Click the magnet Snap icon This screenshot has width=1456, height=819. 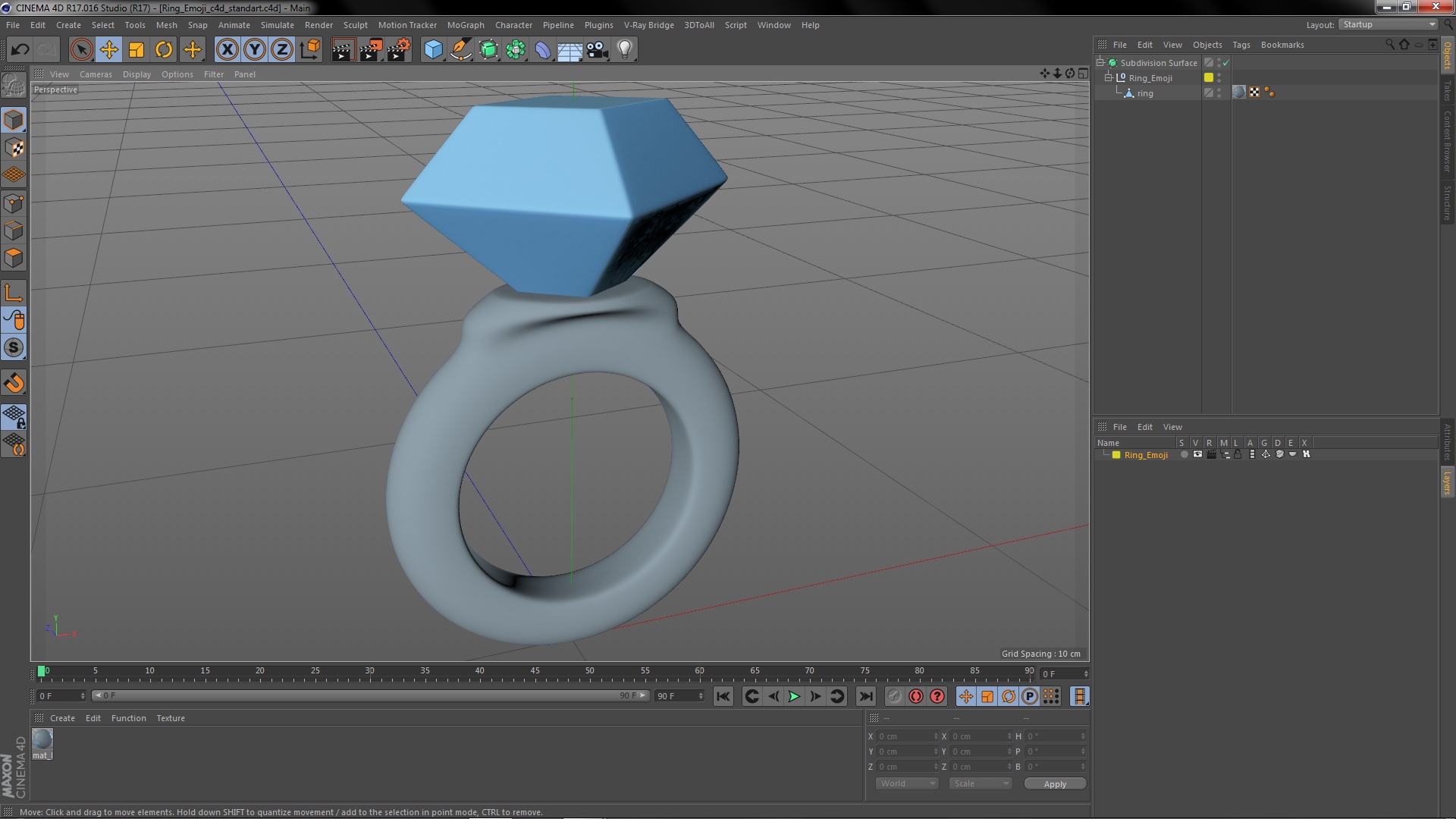[x=14, y=383]
